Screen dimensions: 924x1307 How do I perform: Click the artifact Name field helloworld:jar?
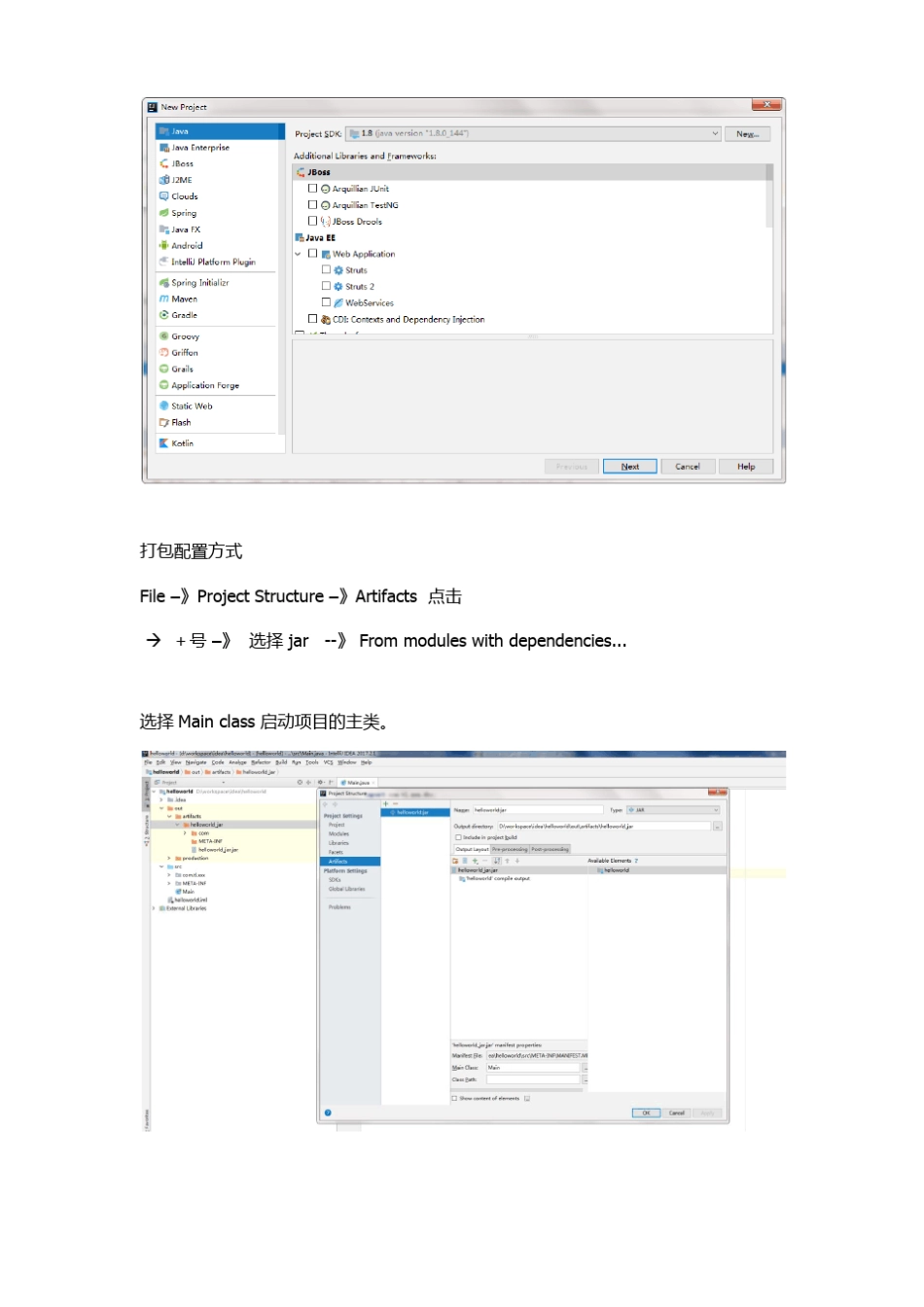click(x=538, y=810)
